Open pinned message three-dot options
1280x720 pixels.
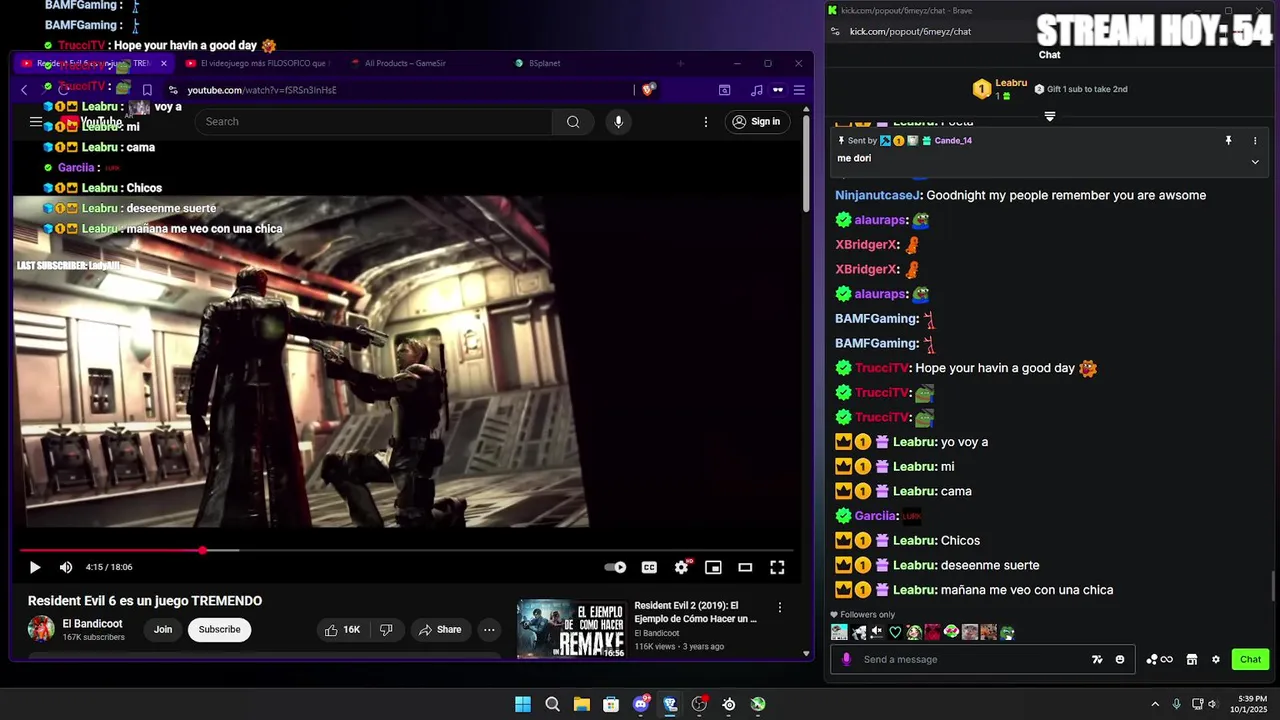click(x=1255, y=141)
